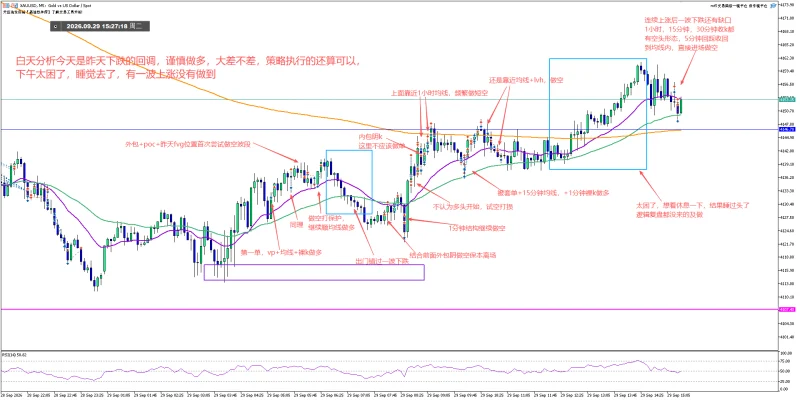Click the round dot icon on the clock widget

click(57, 25)
